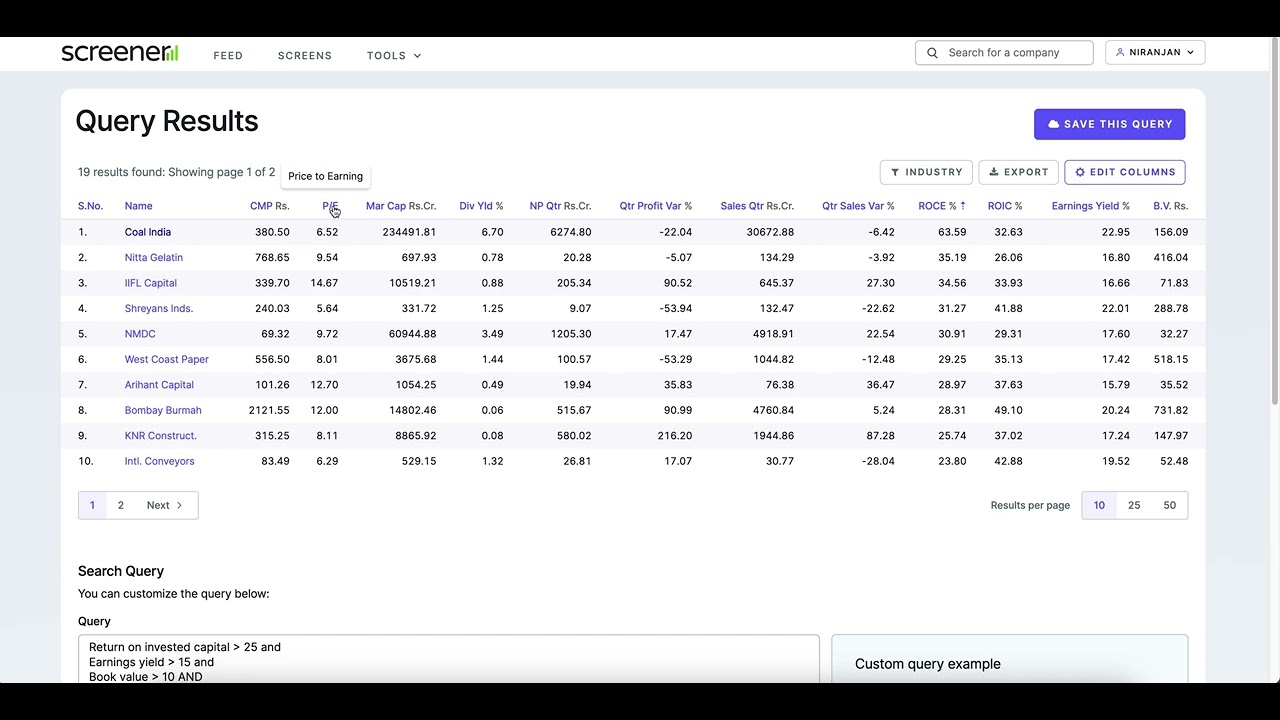Filter results by Industry
This screenshot has width=1280, height=720.
(x=926, y=172)
